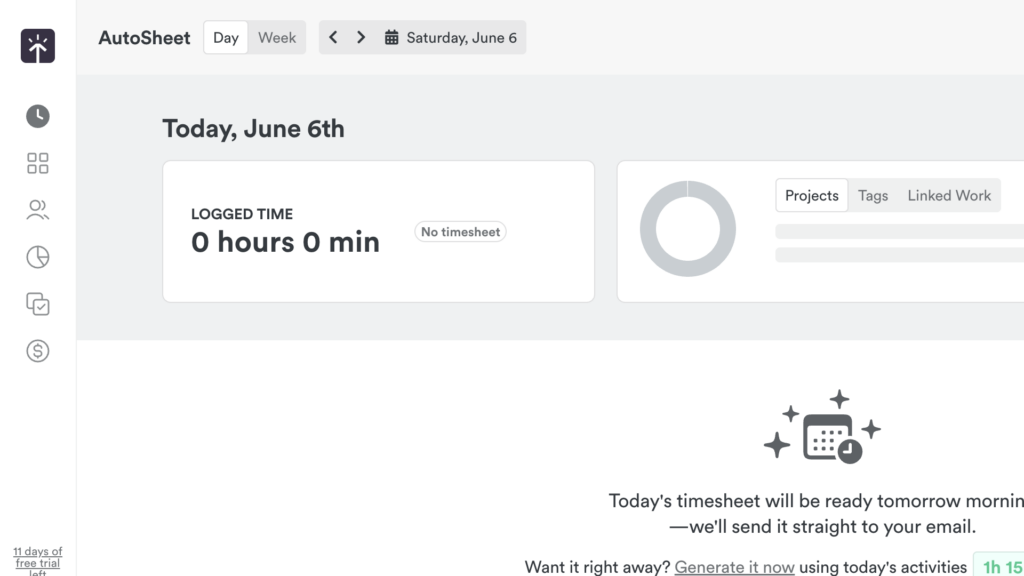Image resolution: width=1024 pixels, height=576 pixels.
Task: Open the checkbox approvals sidebar icon
Action: click(x=38, y=304)
